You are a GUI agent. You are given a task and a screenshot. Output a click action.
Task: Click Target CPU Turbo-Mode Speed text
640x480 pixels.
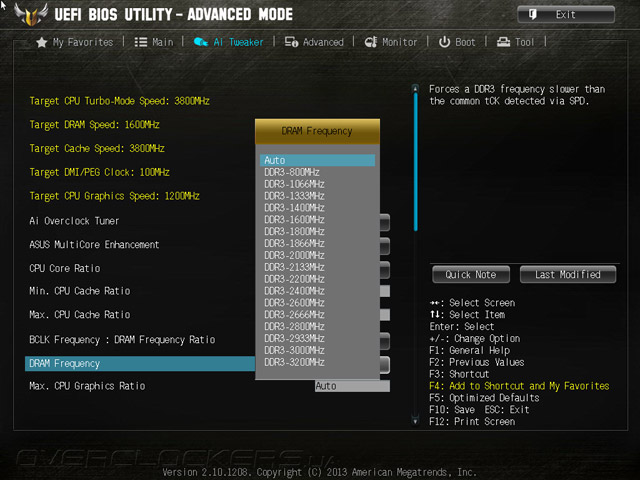click(x=120, y=101)
